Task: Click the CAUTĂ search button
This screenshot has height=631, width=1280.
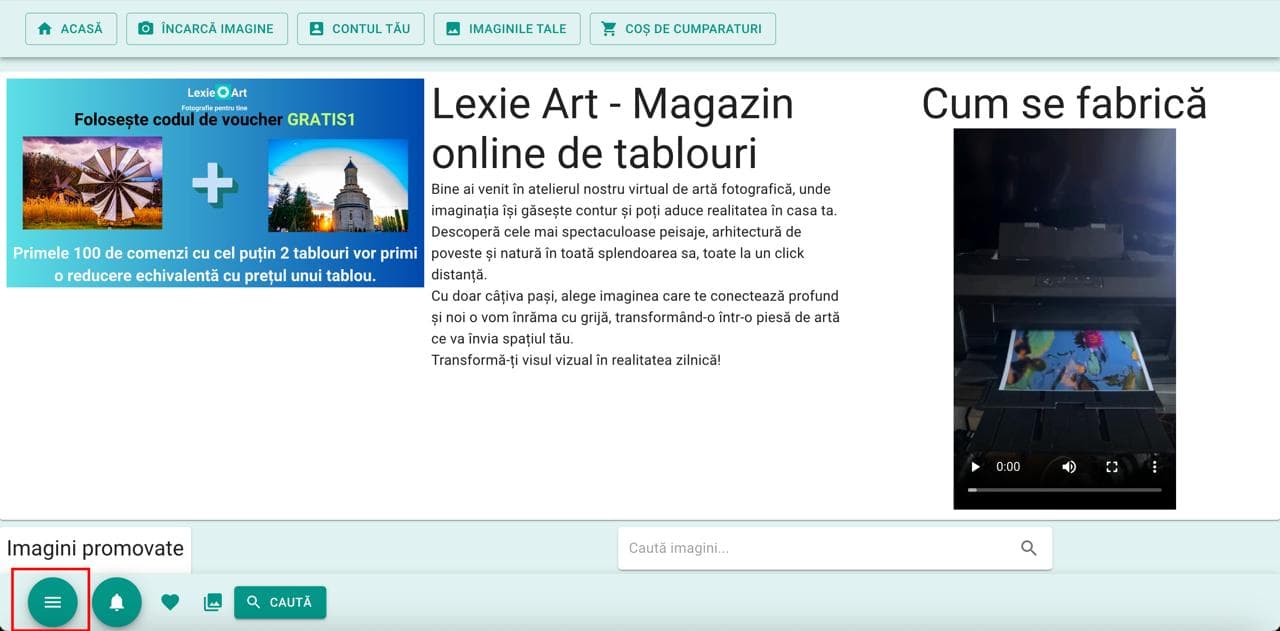Action: (x=280, y=602)
